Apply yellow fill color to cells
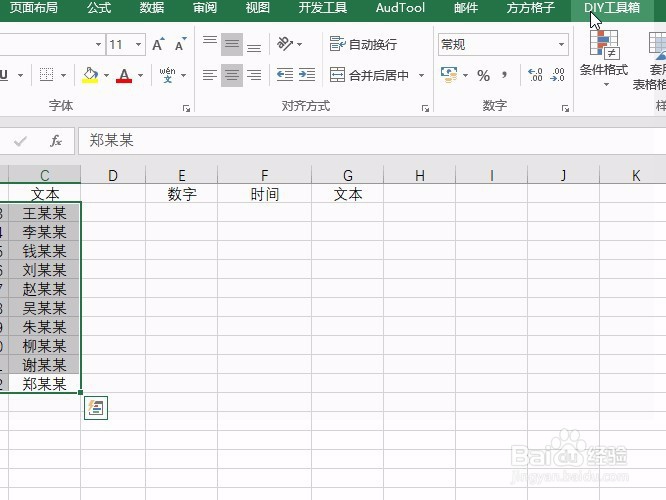 (x=90, y=75)
